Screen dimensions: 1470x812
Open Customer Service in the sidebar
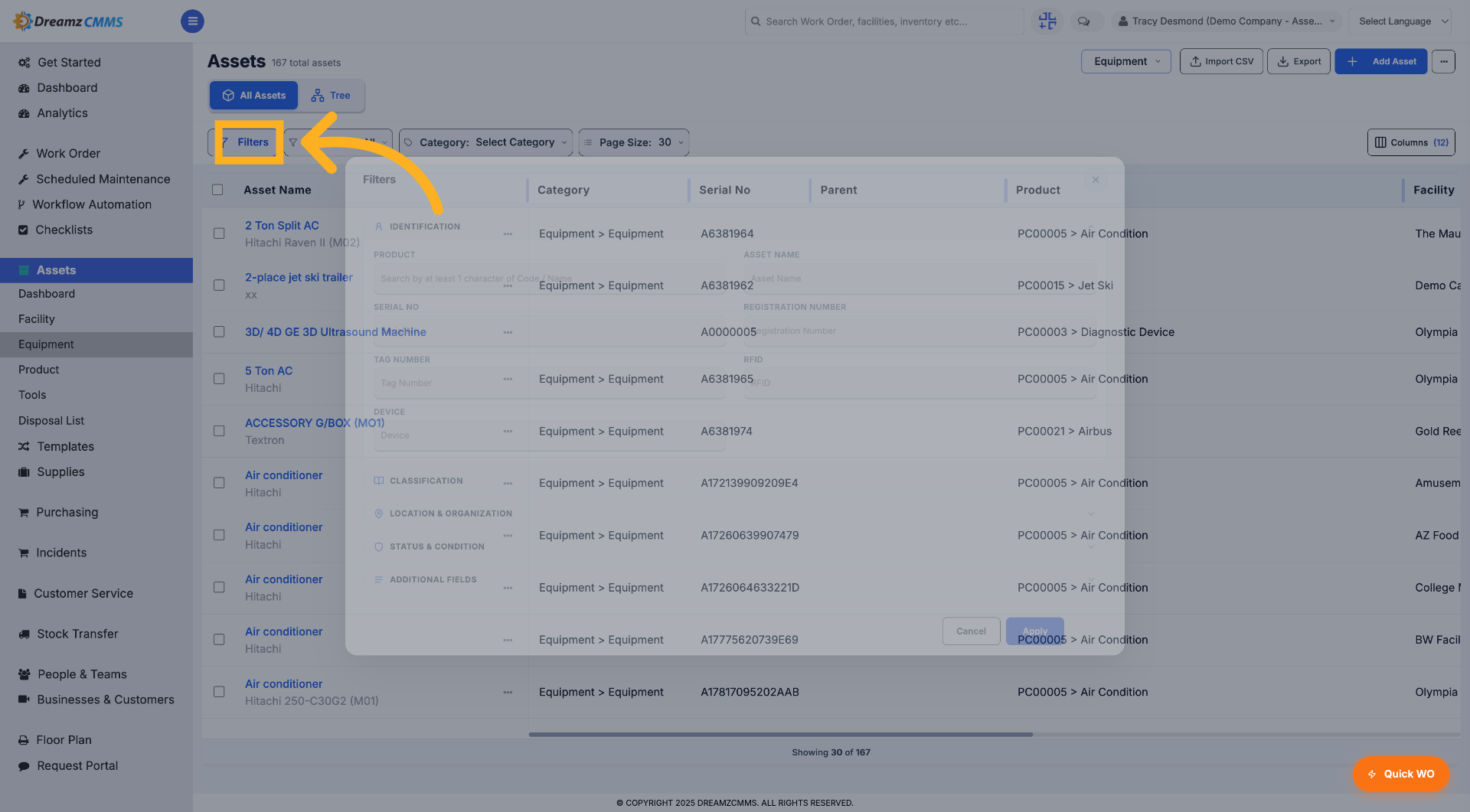(83, 593)
